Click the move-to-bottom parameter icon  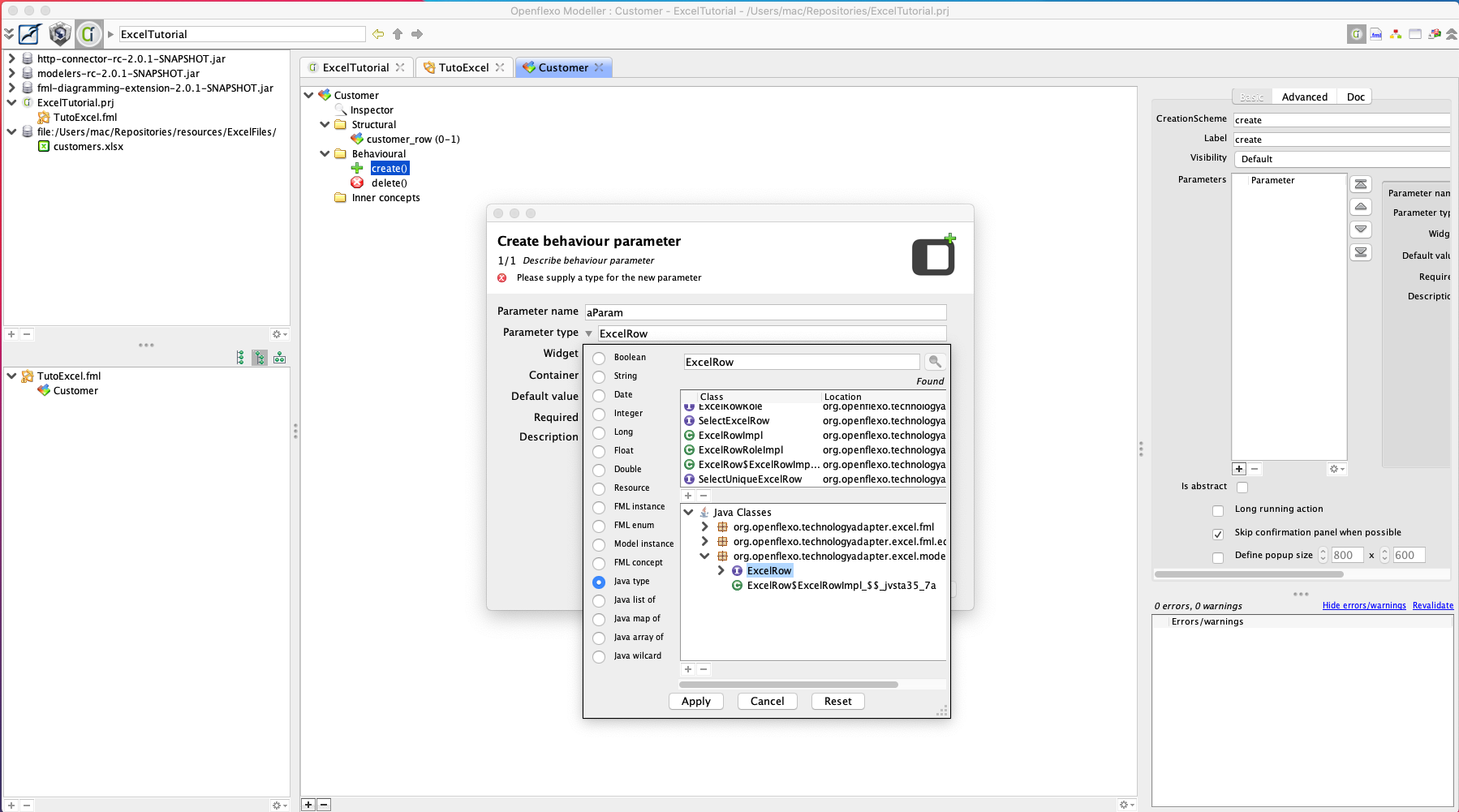click(x=1361, y=252)
